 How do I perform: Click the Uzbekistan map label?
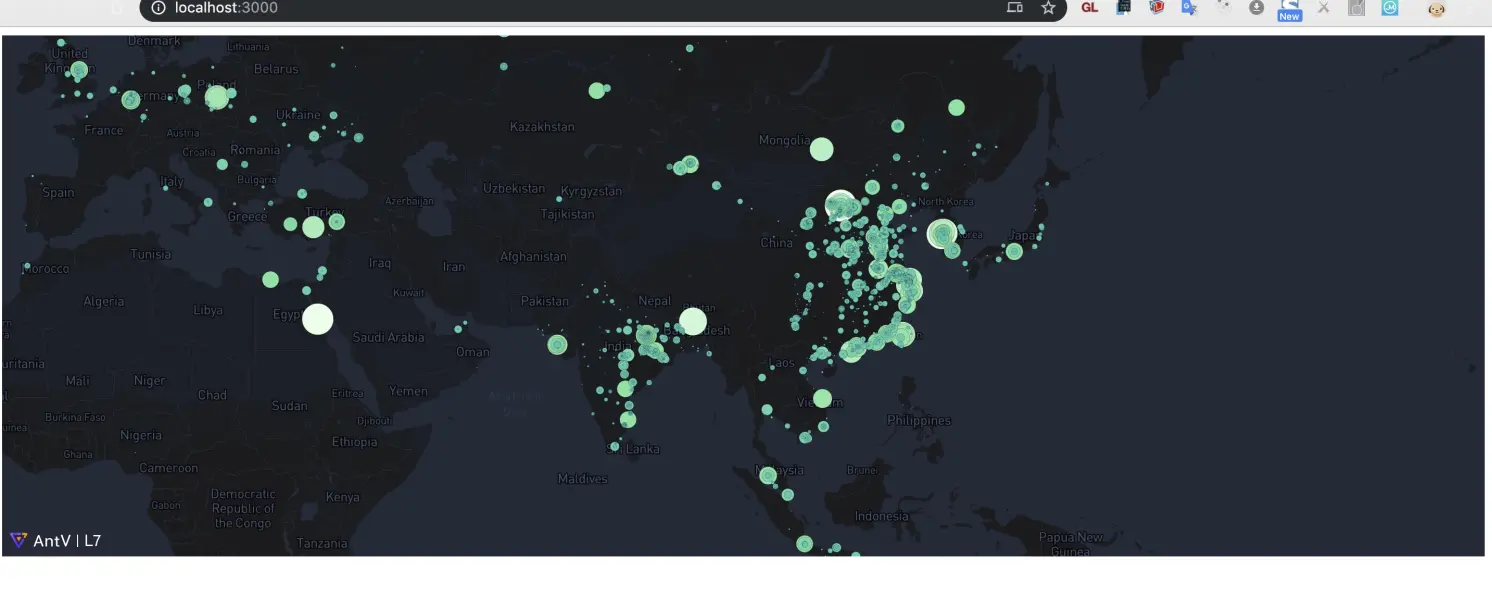point(514,188)
